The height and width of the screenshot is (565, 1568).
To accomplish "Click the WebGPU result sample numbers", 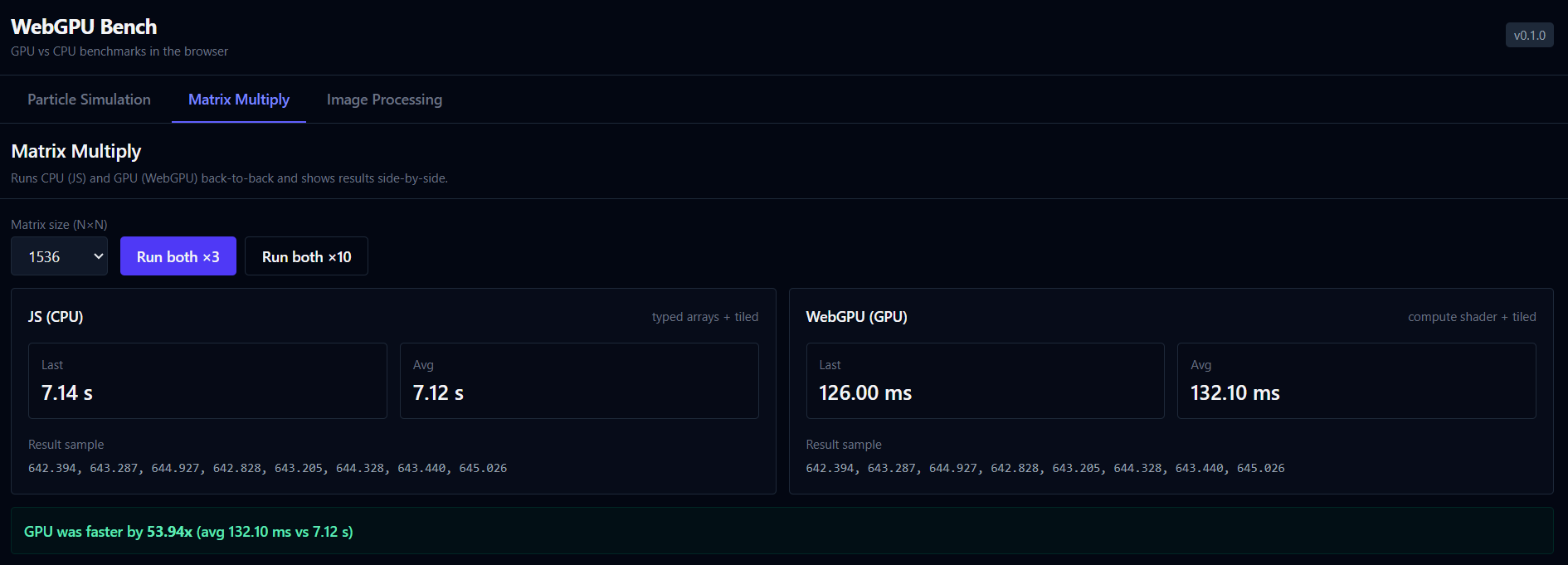I will pyautogui.click(x=1045, y=468).
